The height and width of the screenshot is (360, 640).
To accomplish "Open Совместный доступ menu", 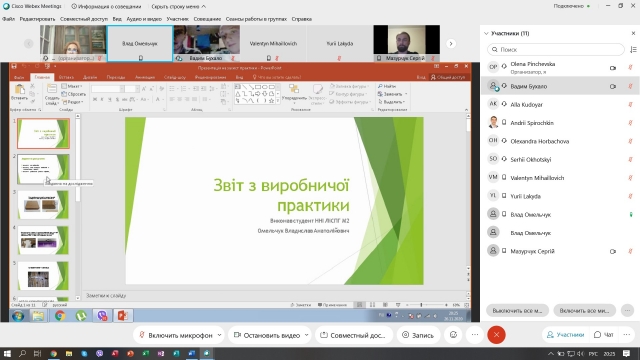I will click(x=84, y=19).
